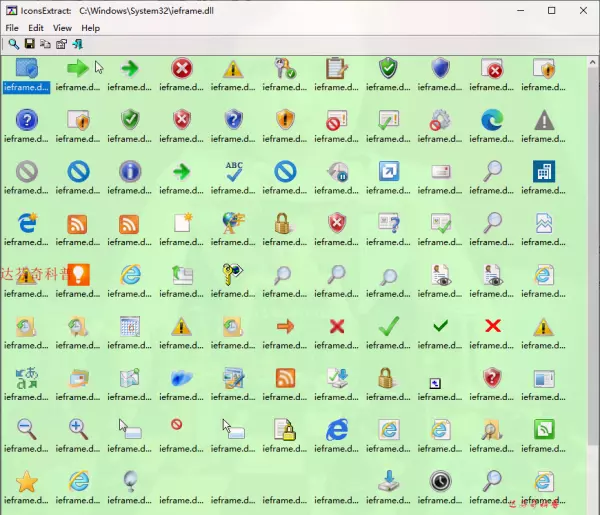Select the blue download arrow on drive icon
Screen dimensions: 600x515
[x=389, y=481]
